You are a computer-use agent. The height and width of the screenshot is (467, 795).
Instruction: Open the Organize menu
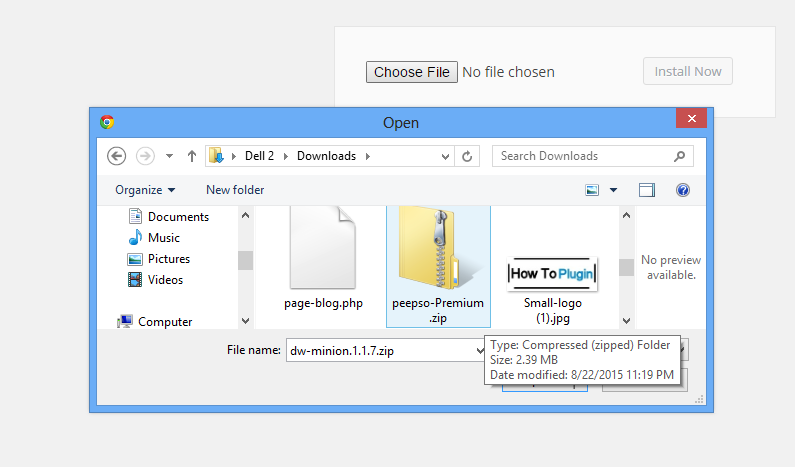pos(145,190)
